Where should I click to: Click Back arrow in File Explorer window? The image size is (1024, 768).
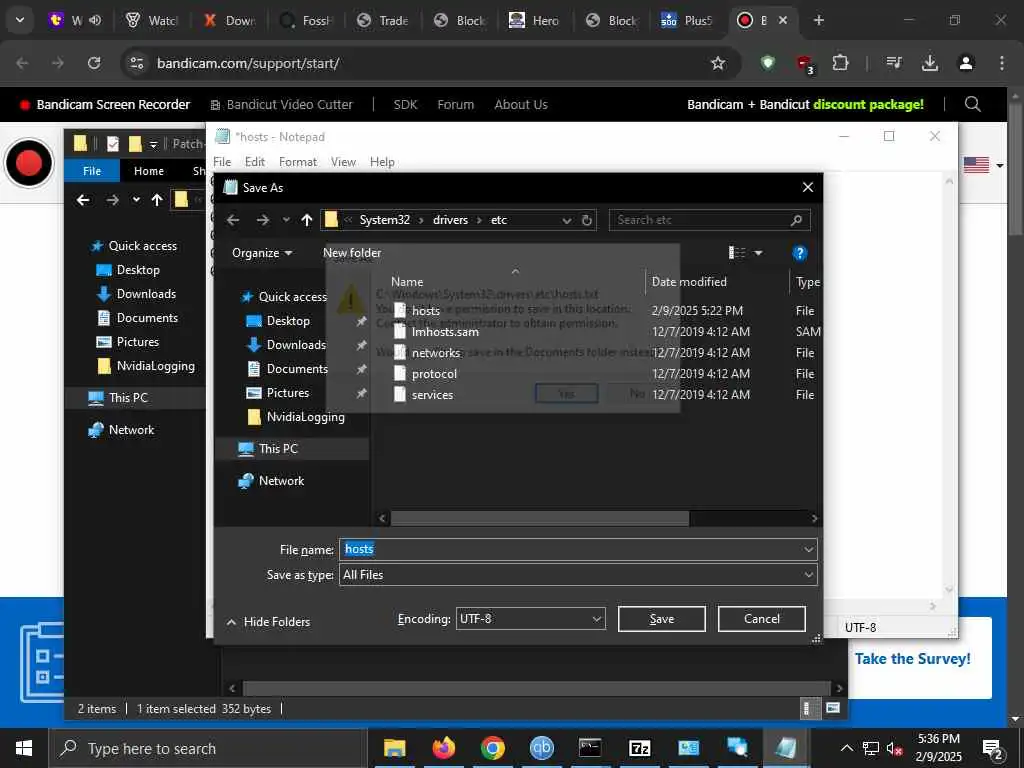(83, 200)
